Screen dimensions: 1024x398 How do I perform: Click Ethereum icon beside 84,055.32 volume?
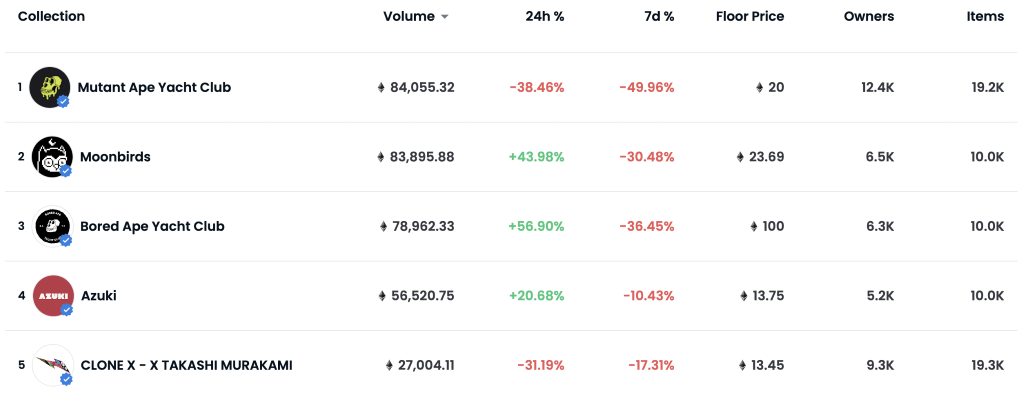click(x=381, y=88)
